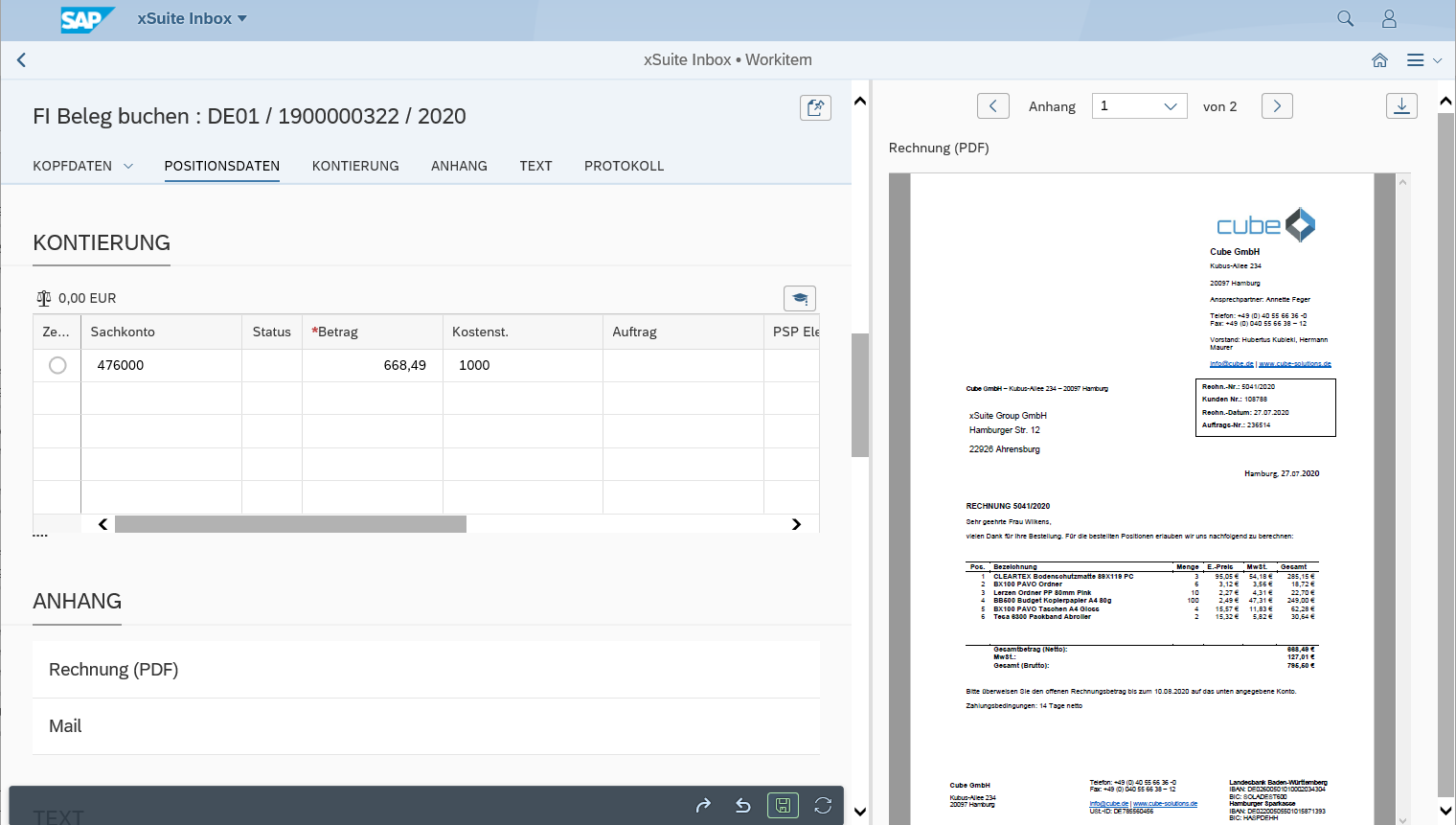Expand the KOPFDATEN tab chevron

click(x=128, y=167)
